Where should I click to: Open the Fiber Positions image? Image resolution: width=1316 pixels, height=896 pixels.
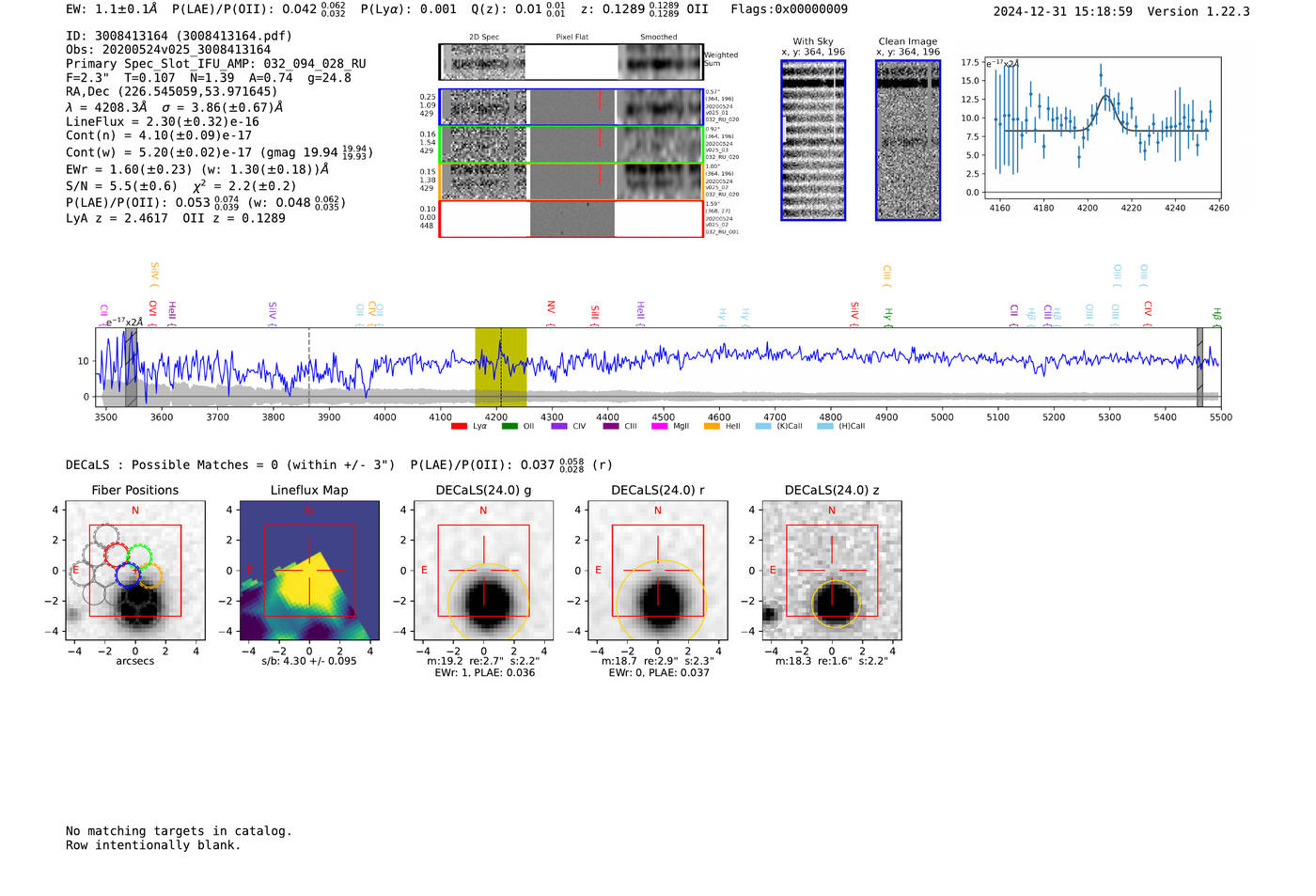point(135,570)
